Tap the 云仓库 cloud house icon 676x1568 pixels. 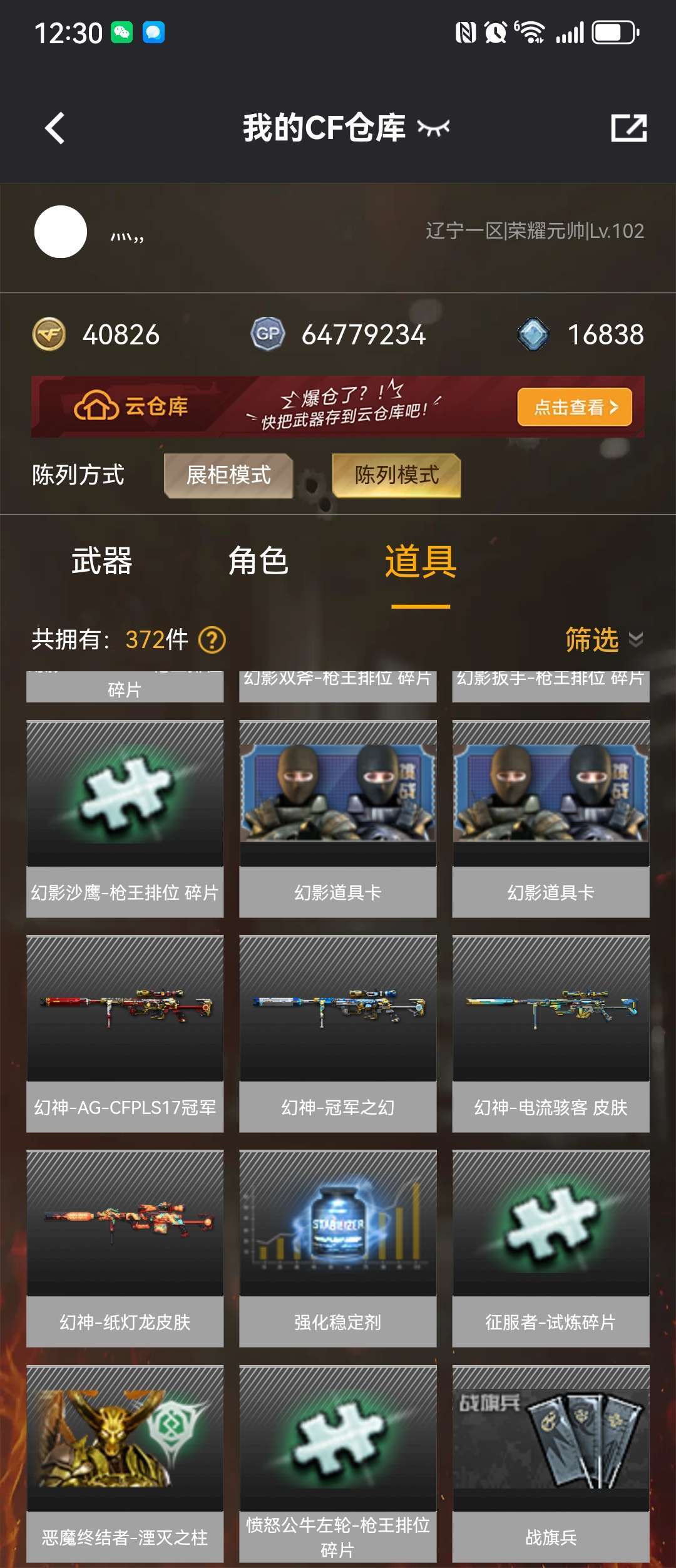click(96, 406)
